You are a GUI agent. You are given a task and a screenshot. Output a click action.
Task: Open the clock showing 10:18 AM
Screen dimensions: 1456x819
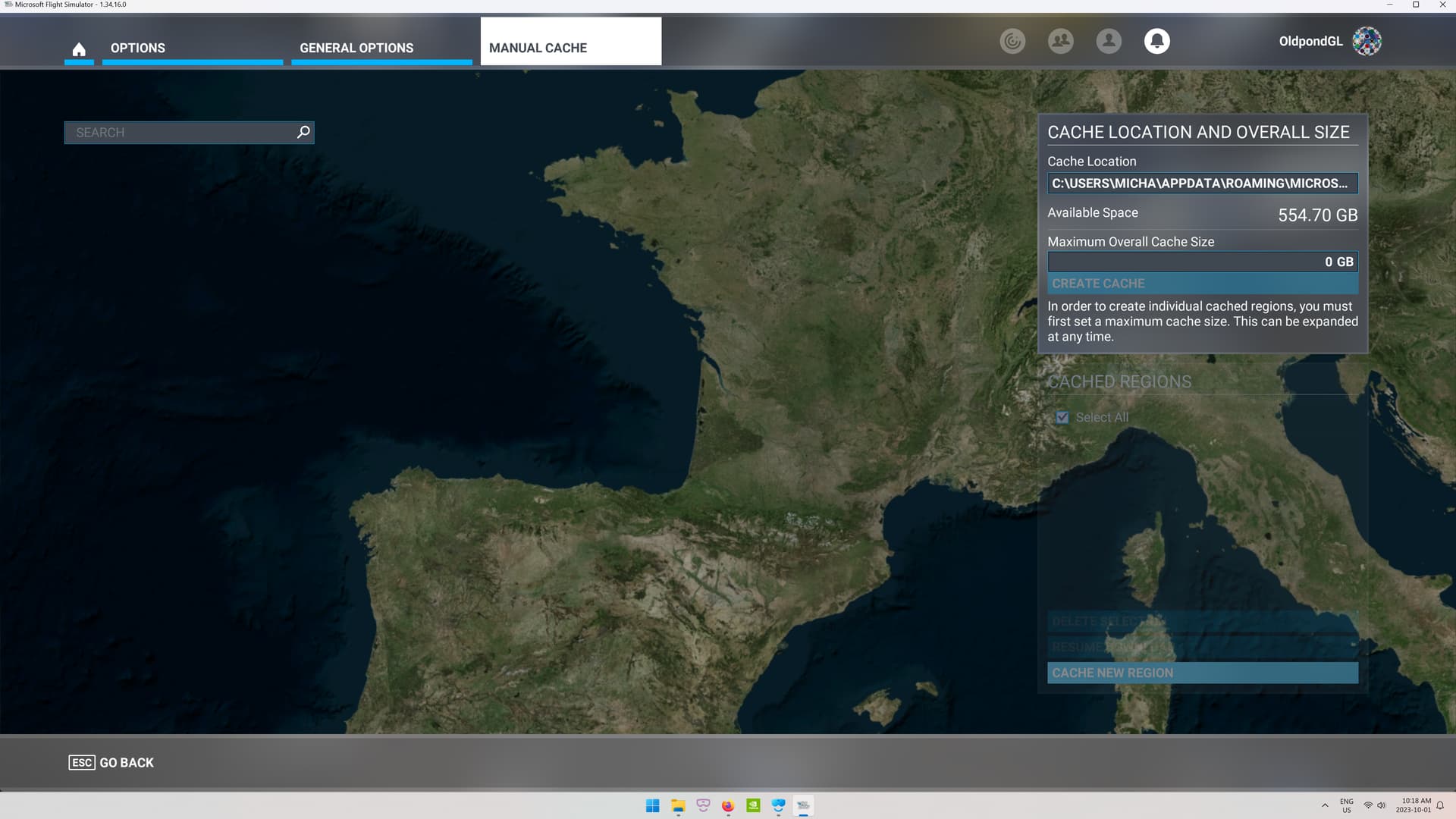[1415, 805]
